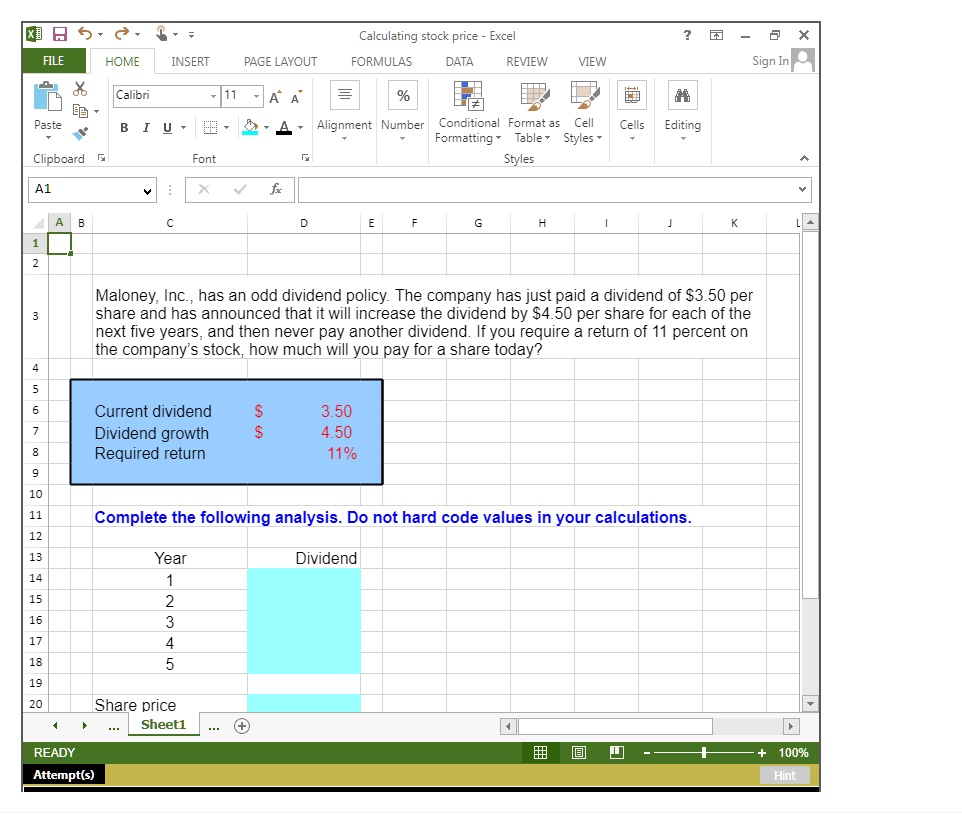This screenshot has height=816, width=962.
Task: Click the Hint button
Action: [784, 774]
